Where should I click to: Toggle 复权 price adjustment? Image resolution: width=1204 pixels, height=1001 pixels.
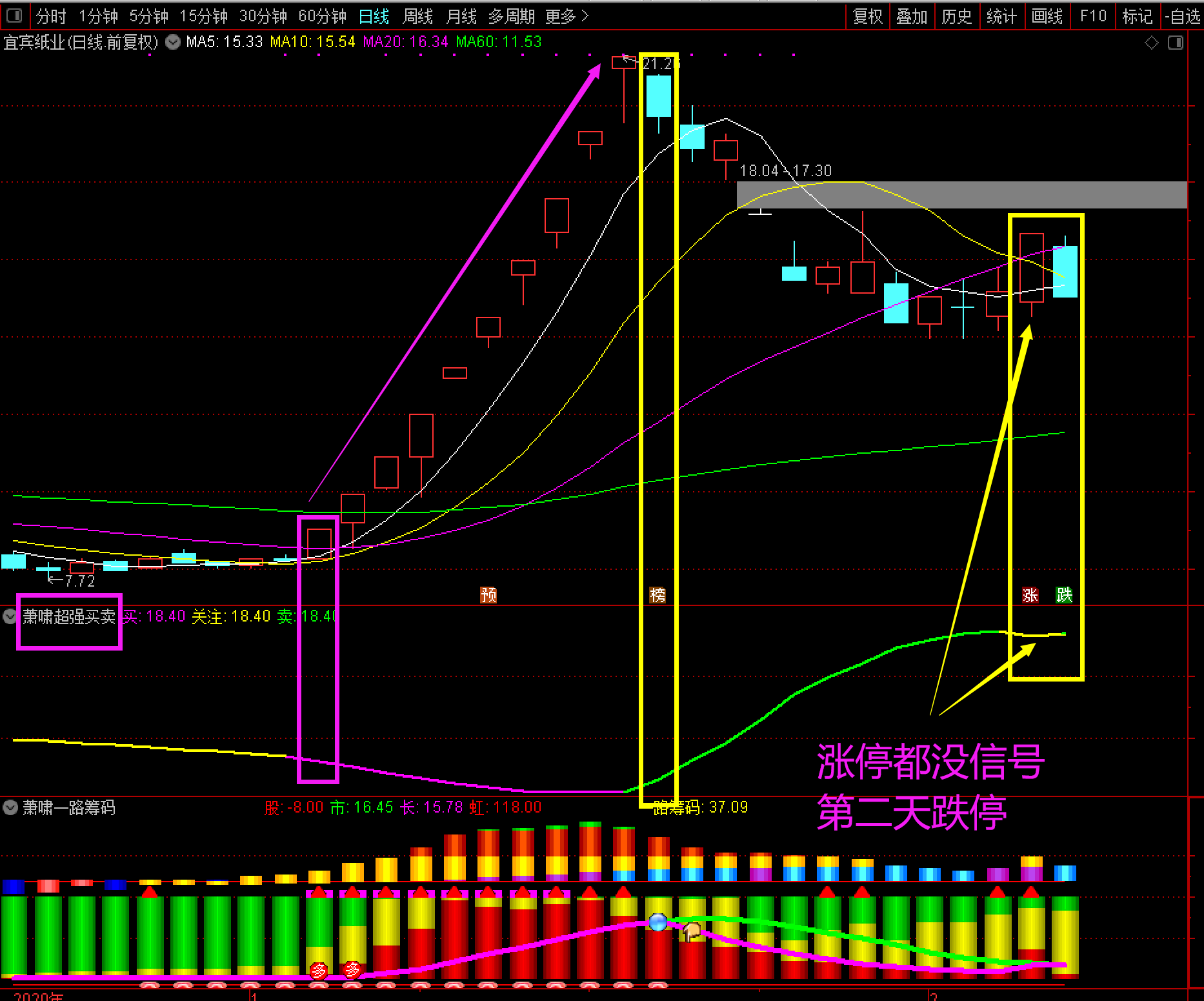867,16
